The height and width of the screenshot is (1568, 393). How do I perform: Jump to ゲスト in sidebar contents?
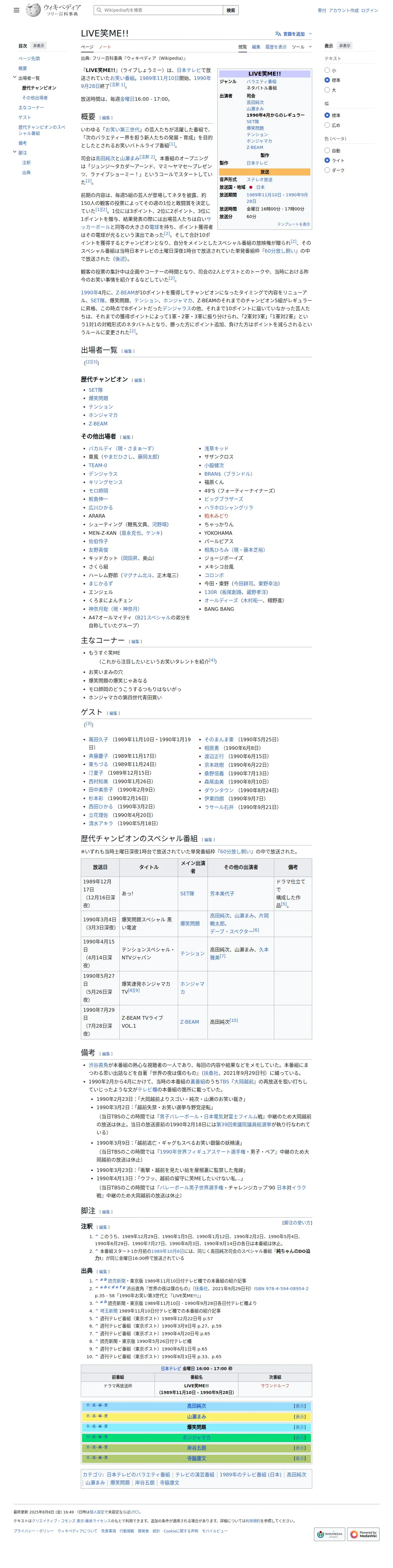pyautogui.click(x=24, y=117)
